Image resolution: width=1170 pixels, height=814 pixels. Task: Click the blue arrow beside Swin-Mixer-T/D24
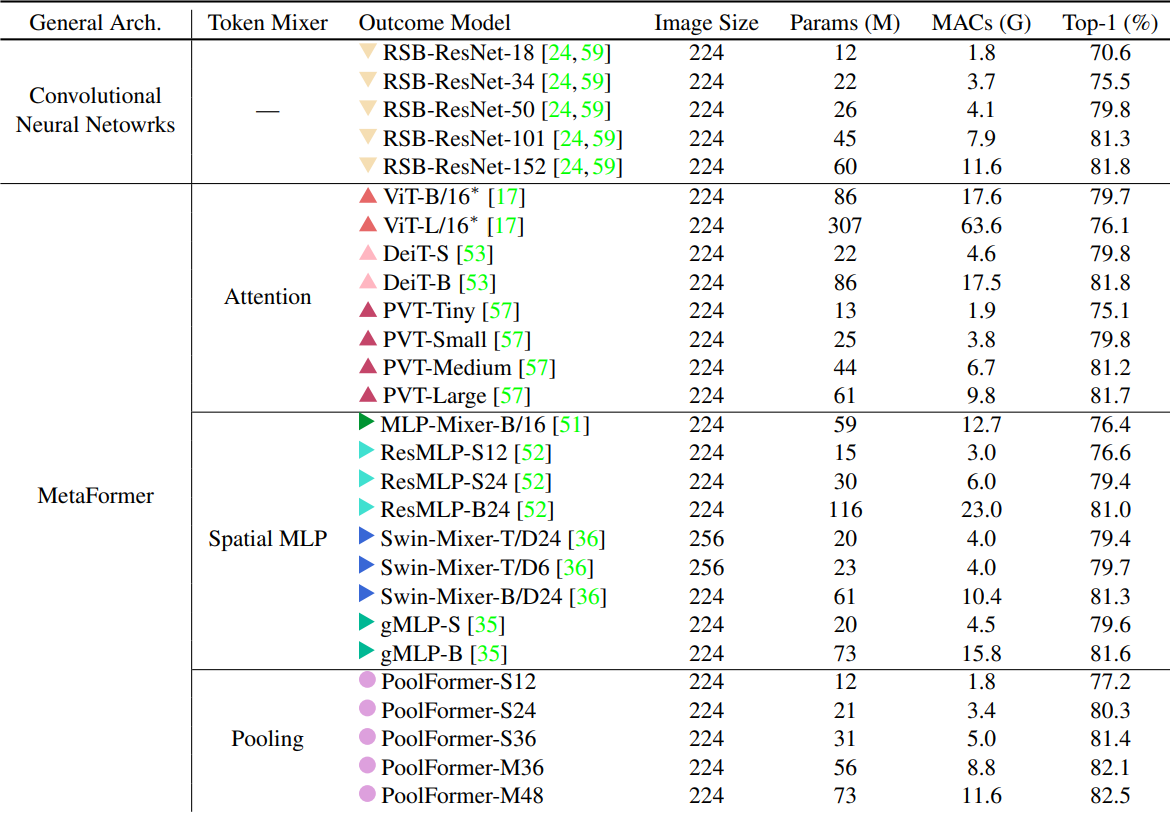[x=366, y=538]
